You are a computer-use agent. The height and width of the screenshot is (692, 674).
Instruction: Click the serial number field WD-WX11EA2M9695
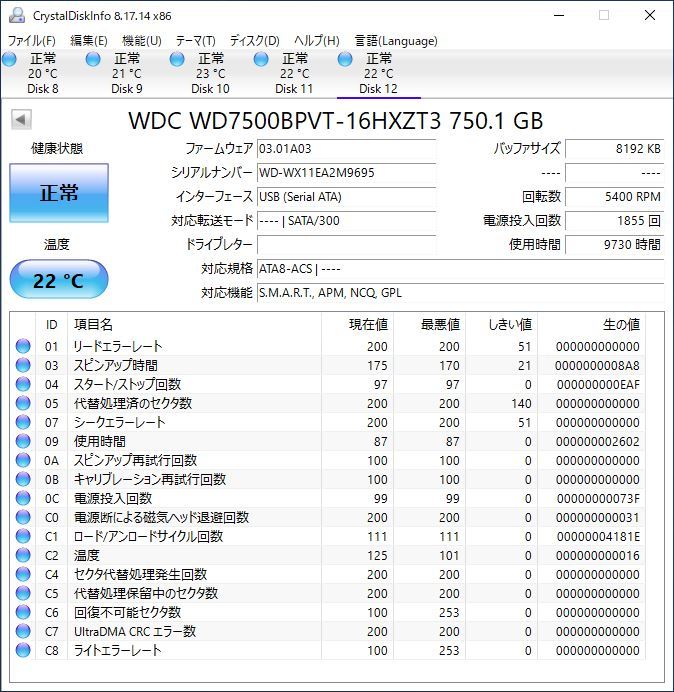click(x=346, y=173)
